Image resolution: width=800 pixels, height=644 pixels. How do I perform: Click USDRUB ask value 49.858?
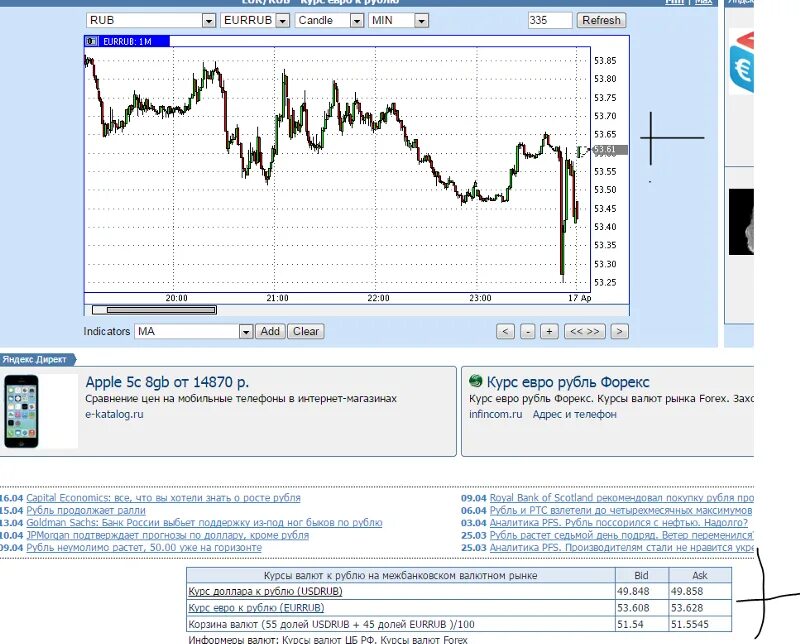pos(687,591)
